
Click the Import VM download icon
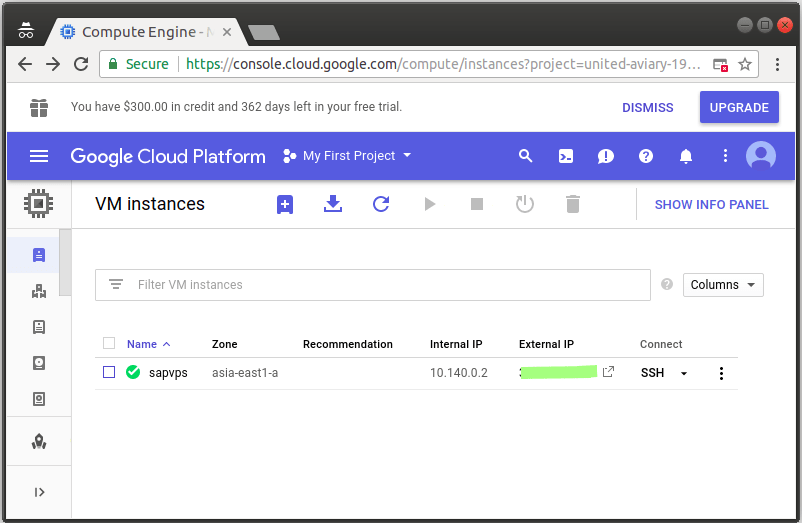tap(333, 204)
